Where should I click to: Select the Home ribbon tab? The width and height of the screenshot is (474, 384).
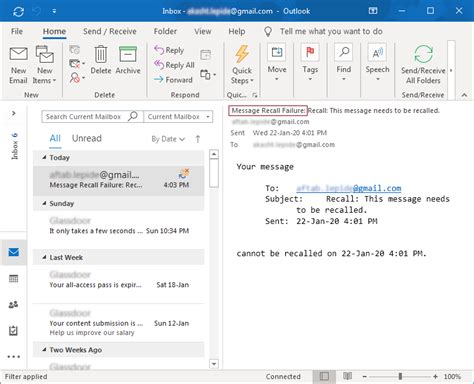coord(54,31)
